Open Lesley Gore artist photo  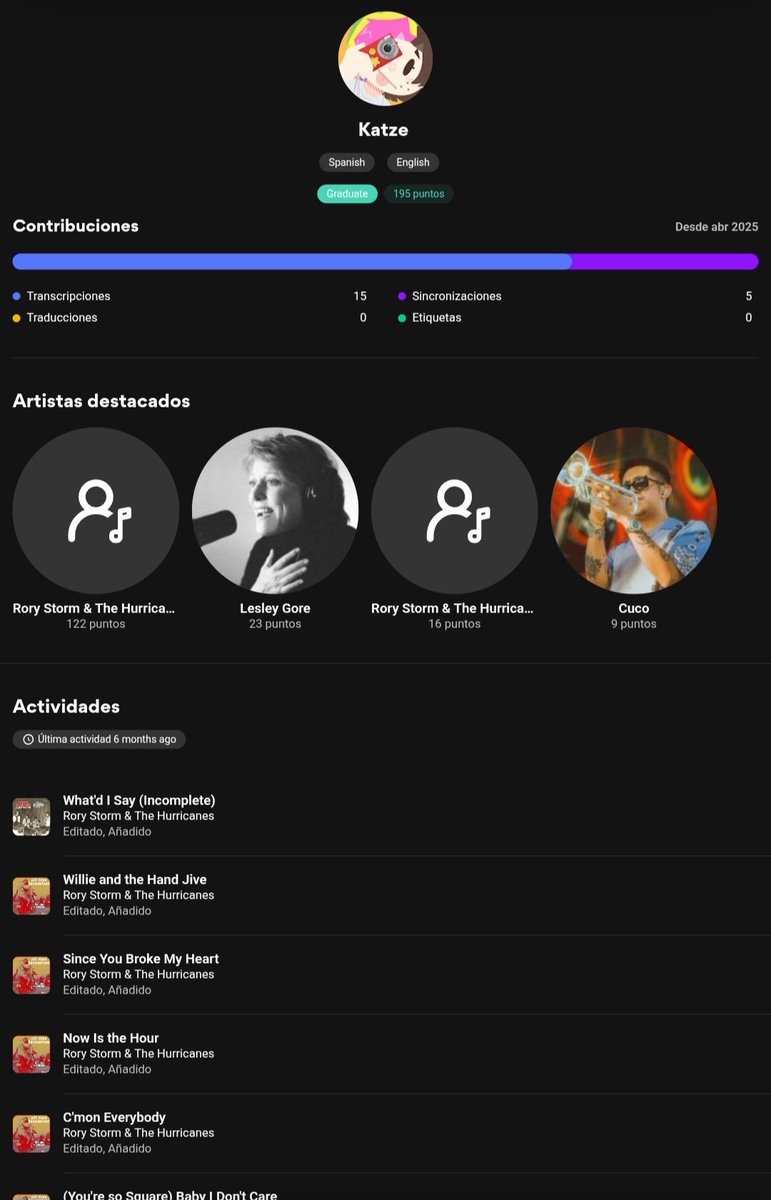click(275, 511)
